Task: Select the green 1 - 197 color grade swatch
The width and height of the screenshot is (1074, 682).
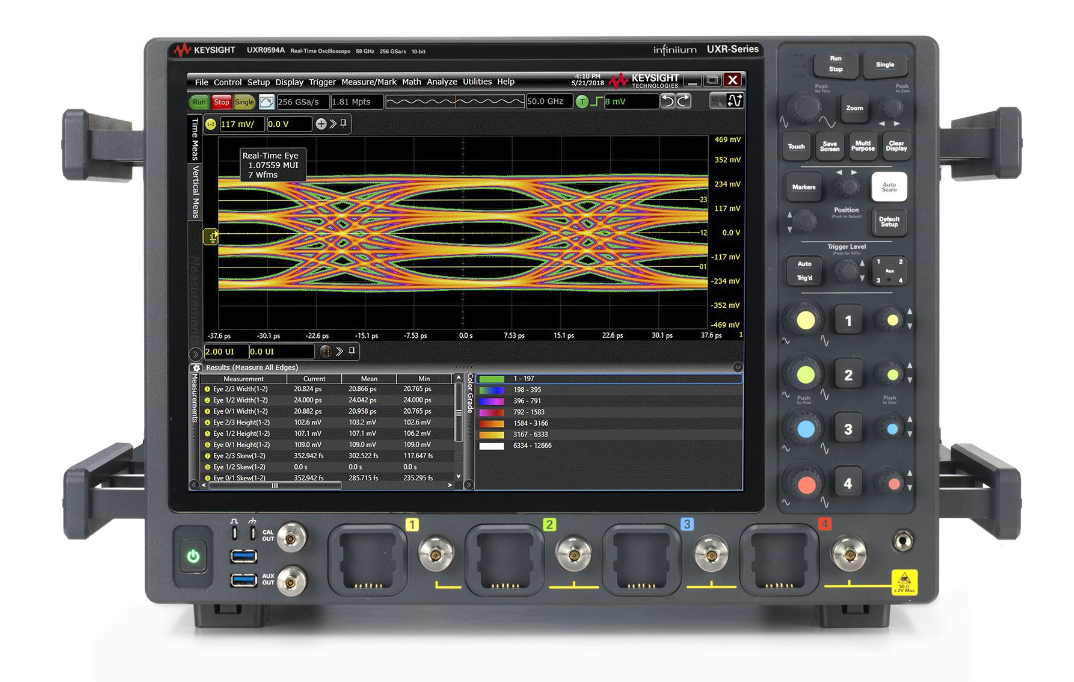Action: [x=490, y=380]
